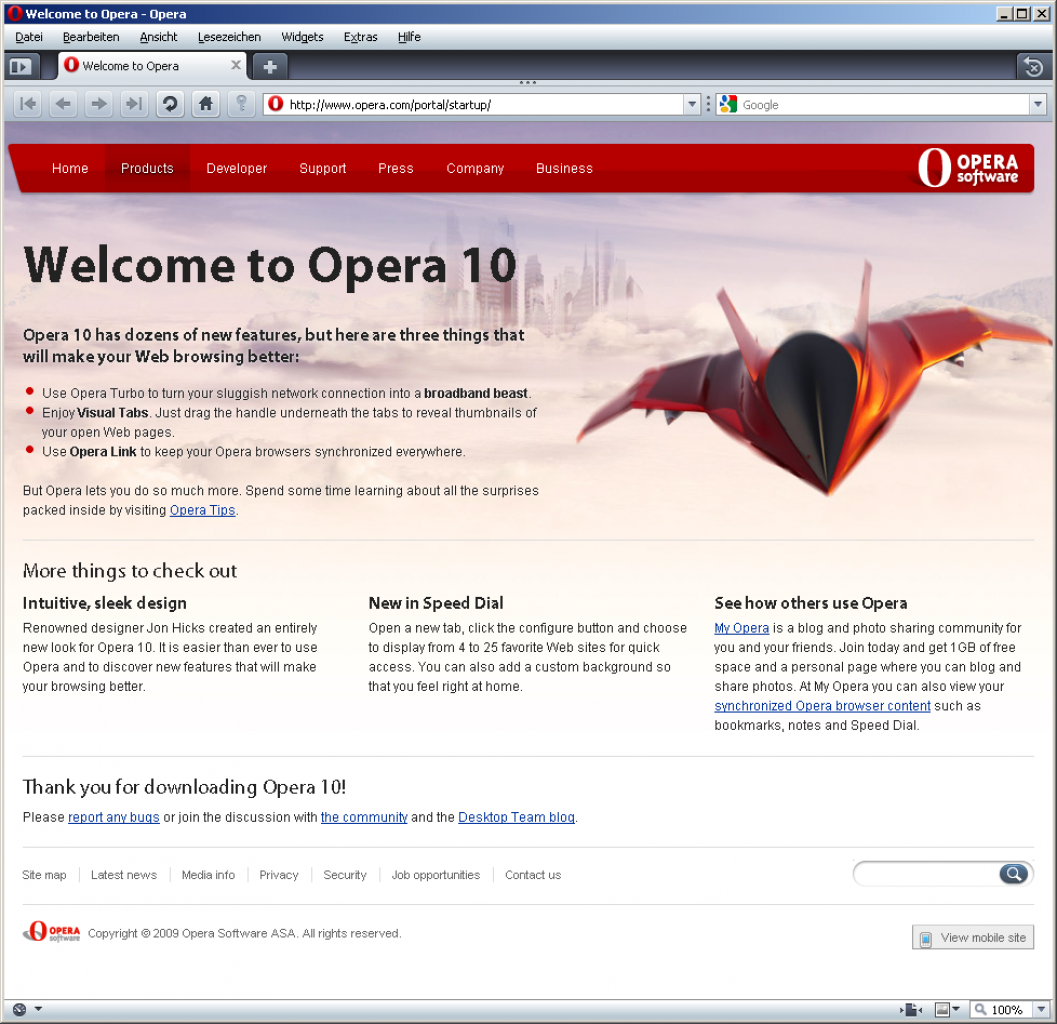Open Press in the navigation bar
Screen dimensions: 1057x1024
(396, 169)
